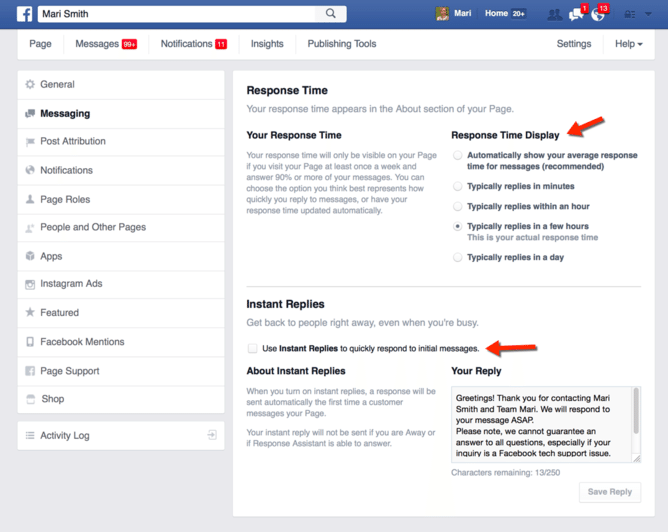Image resolution: width=668 pixels, height=532 pixels.
Task: Click the Post Attribution flag icon
Action: (30, 141)
